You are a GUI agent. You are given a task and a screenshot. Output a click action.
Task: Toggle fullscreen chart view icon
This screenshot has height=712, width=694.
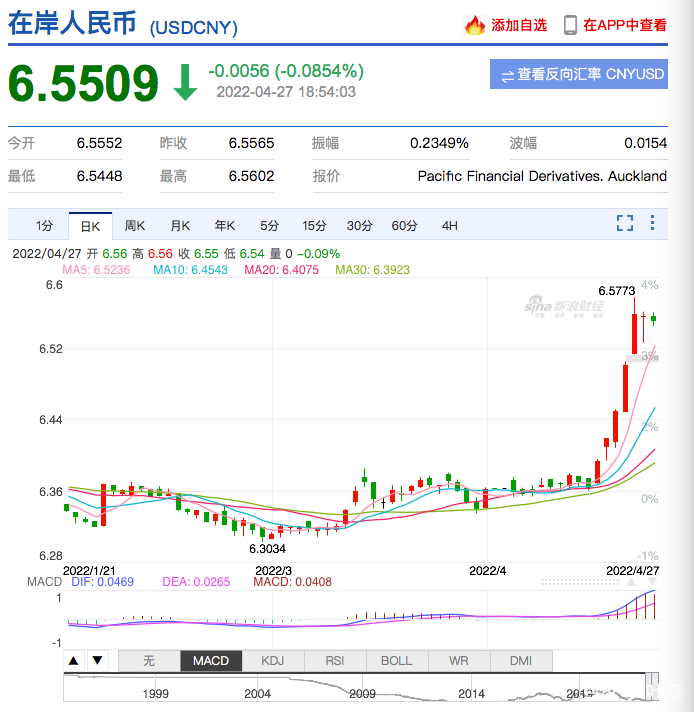625,223
